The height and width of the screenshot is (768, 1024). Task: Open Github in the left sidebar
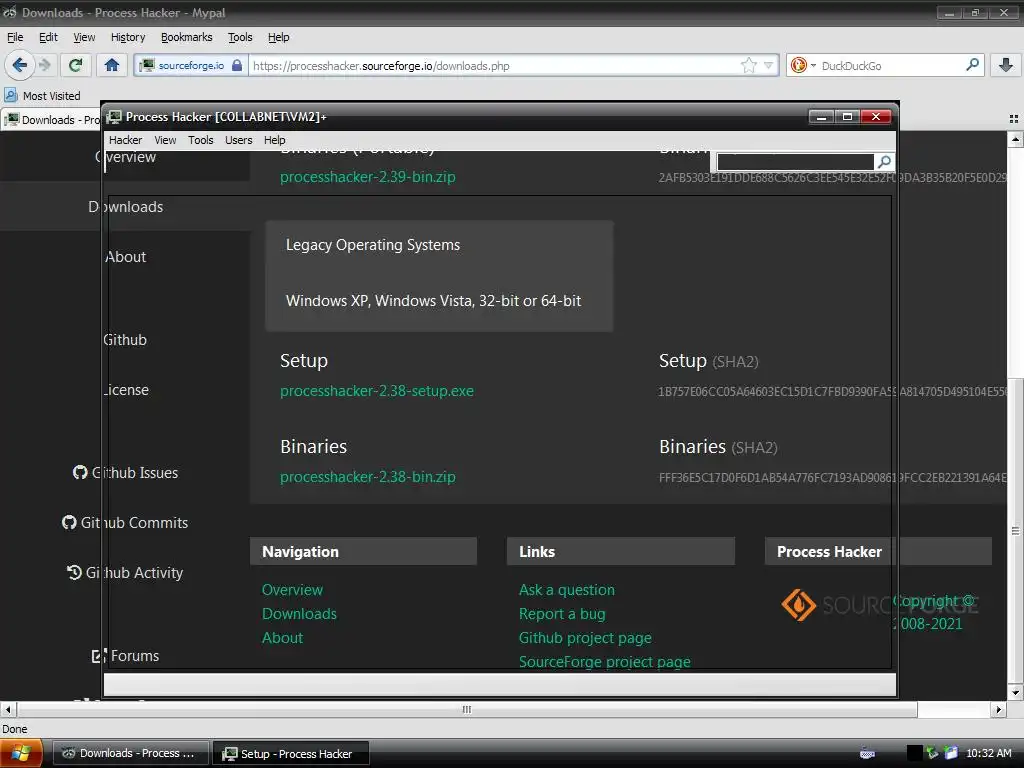click(125, 340)
